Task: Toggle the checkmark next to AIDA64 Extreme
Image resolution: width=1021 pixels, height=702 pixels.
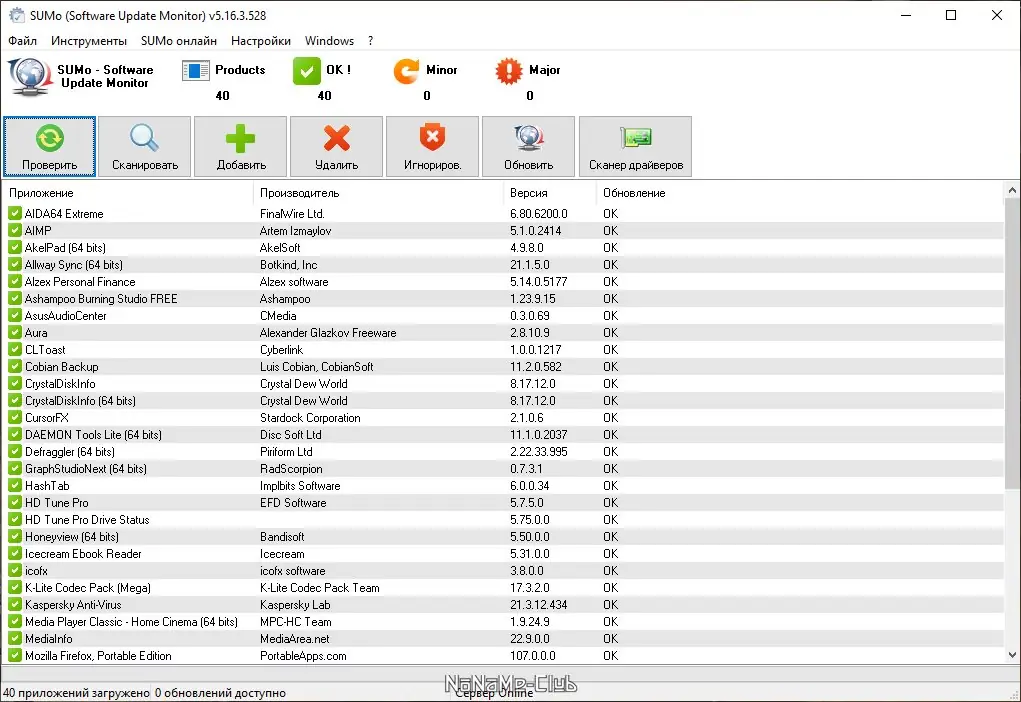Action: 15,212
